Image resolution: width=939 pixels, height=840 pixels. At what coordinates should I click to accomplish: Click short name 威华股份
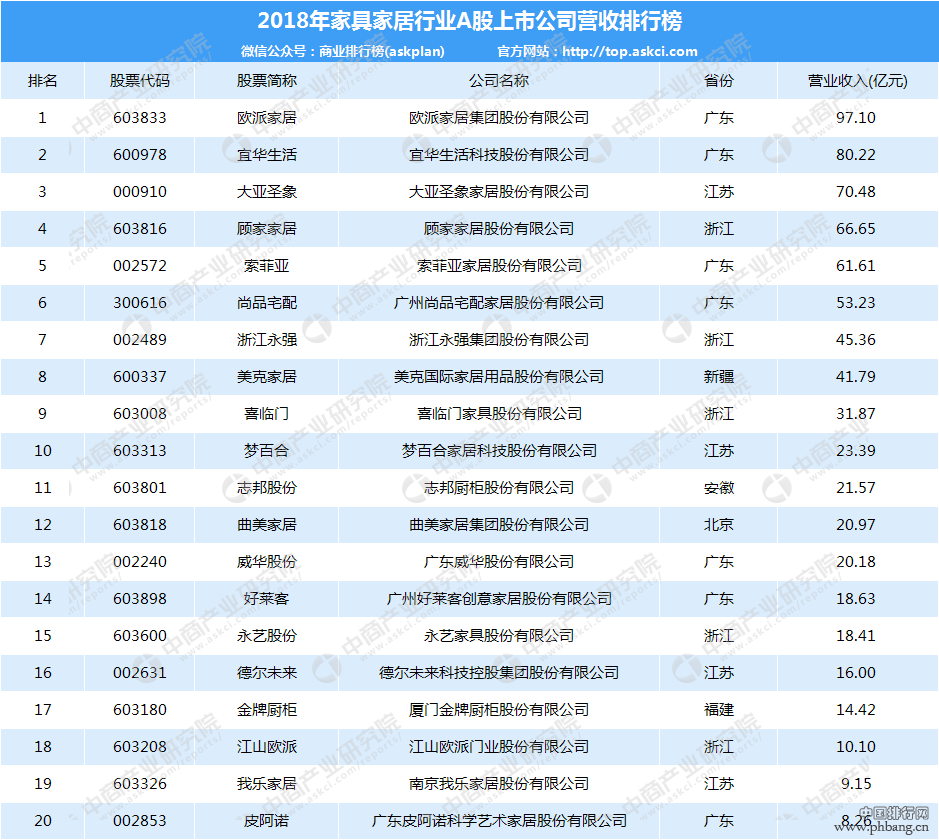266,562
